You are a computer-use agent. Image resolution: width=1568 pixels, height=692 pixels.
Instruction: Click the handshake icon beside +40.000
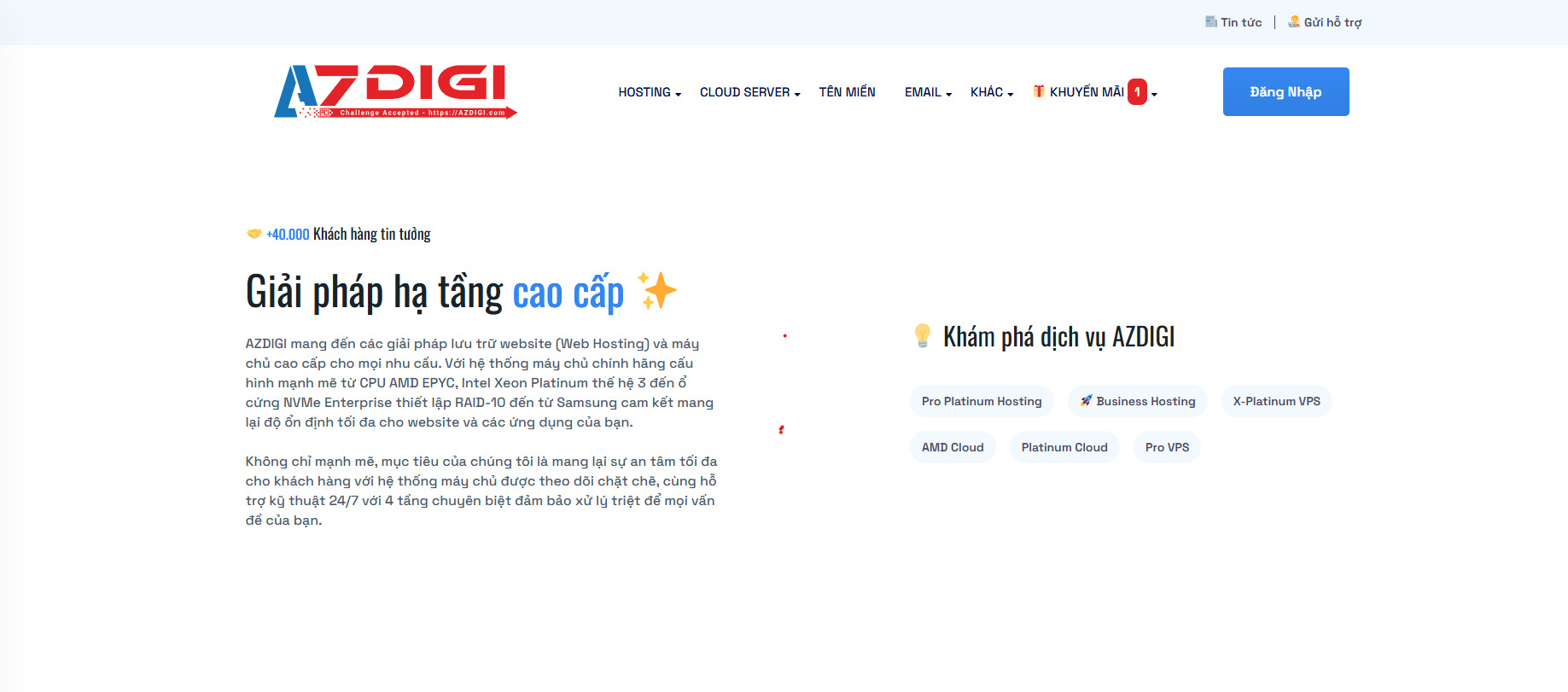click(254, 233)
